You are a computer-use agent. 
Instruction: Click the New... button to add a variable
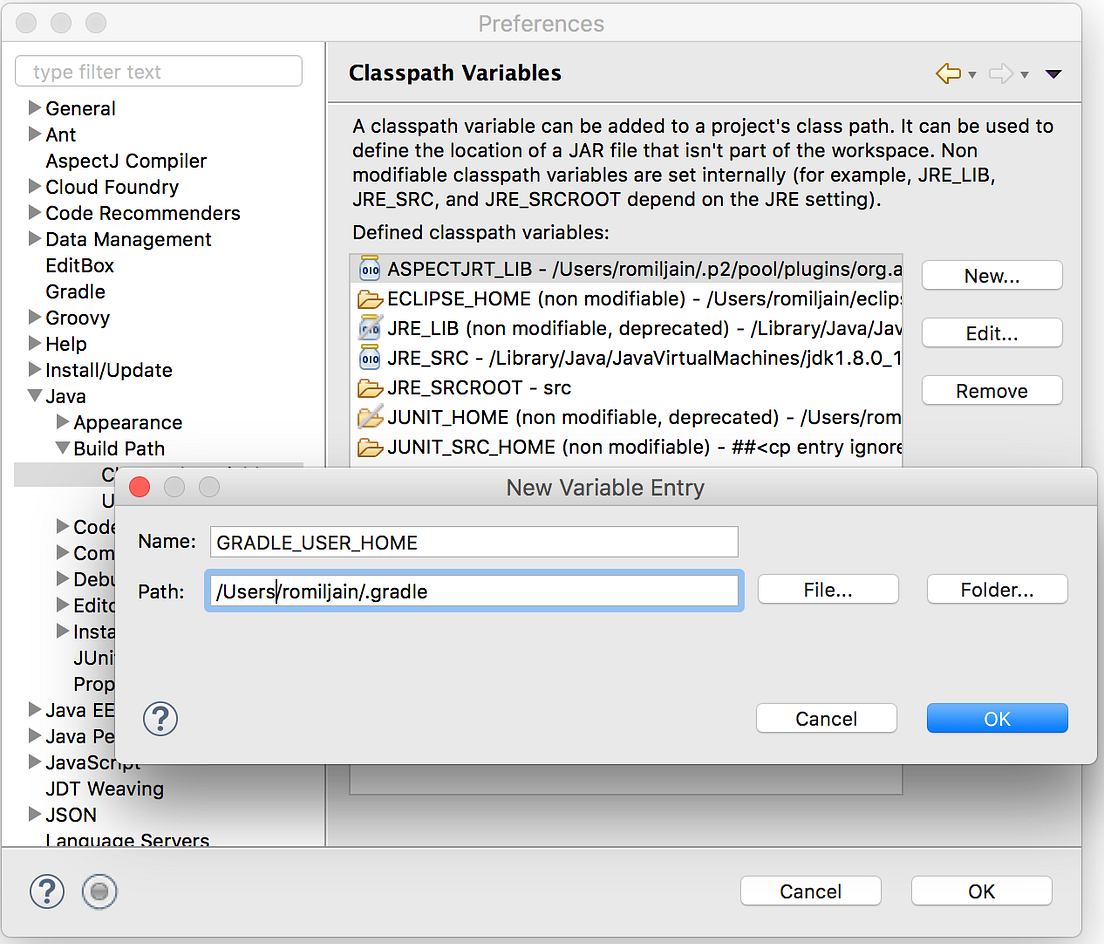coord(991,275)
